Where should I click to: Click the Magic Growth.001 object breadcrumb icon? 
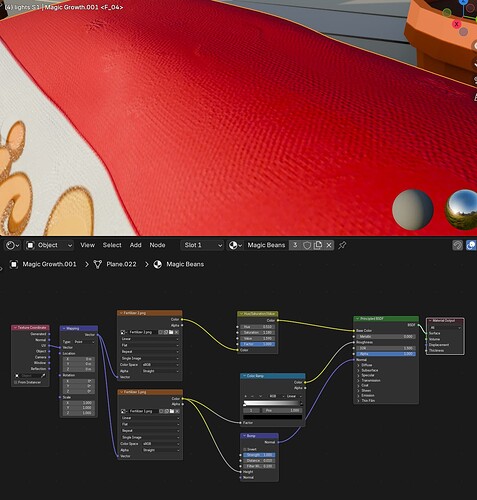(x=14, y=264)
